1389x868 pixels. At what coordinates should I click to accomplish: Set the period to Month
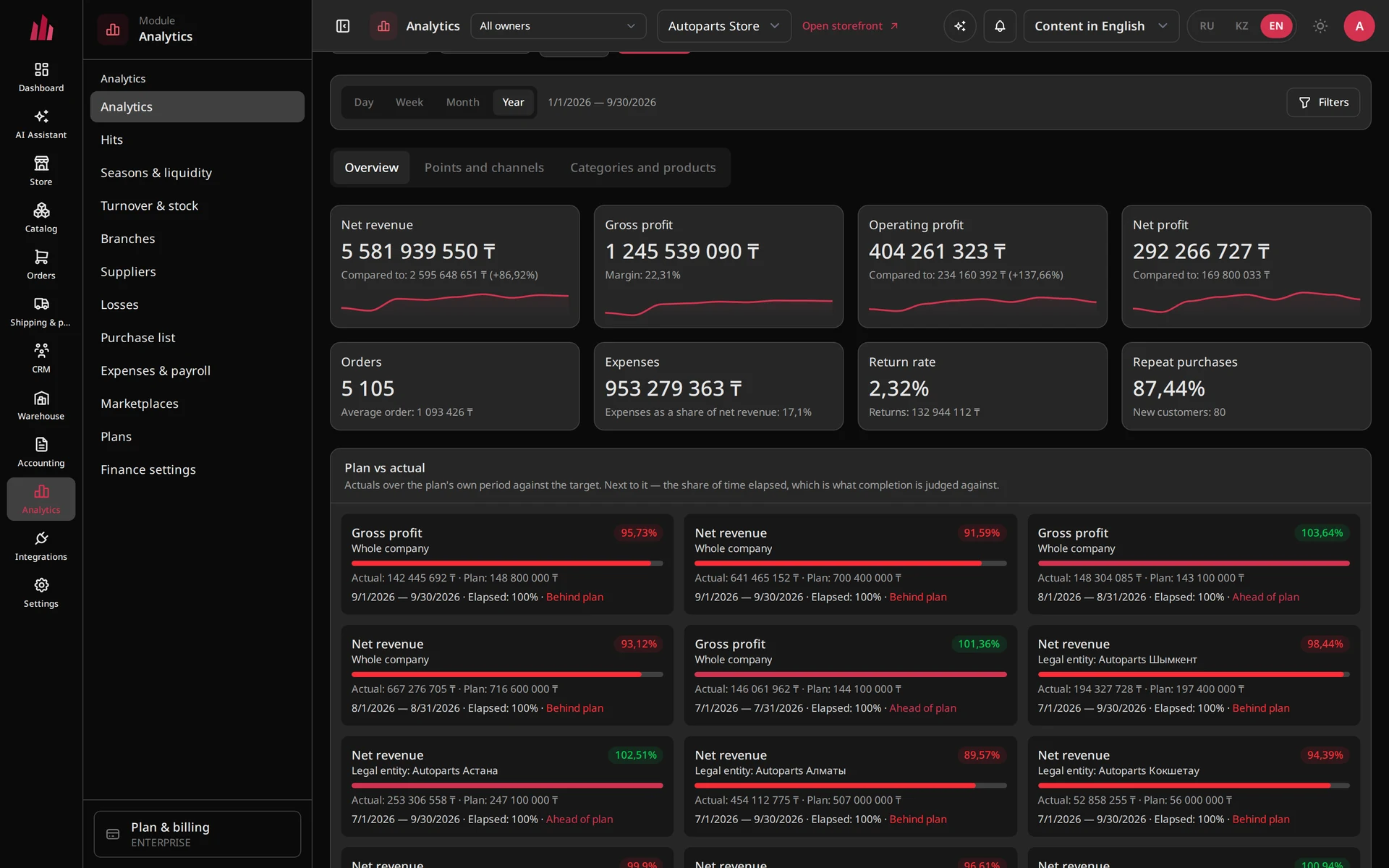coord(462,103)
